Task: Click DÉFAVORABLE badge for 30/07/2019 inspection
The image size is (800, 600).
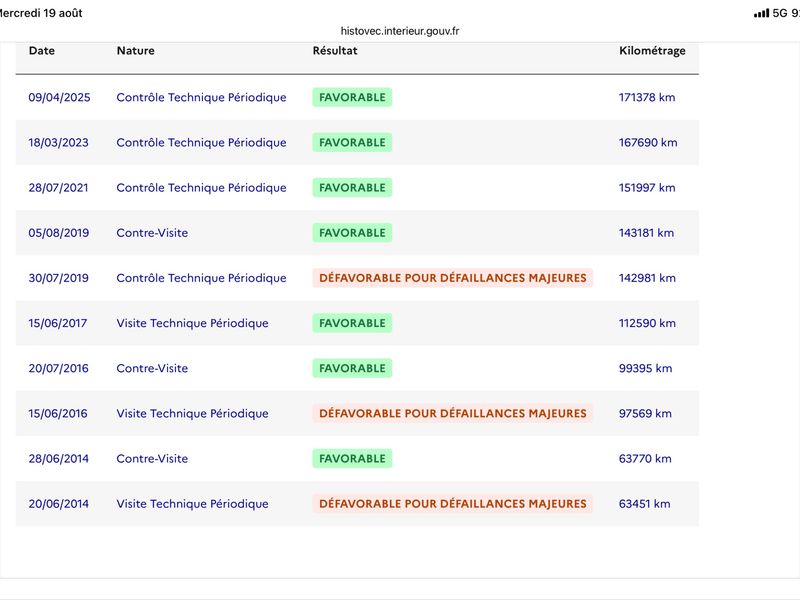Action: 453,278
